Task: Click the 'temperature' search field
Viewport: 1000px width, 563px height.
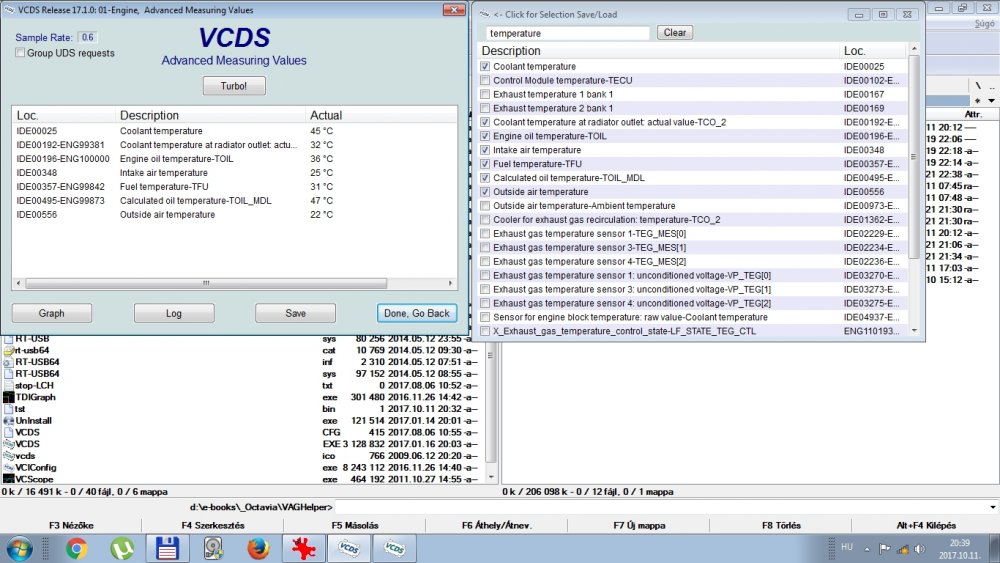Action: click(568, 33)
